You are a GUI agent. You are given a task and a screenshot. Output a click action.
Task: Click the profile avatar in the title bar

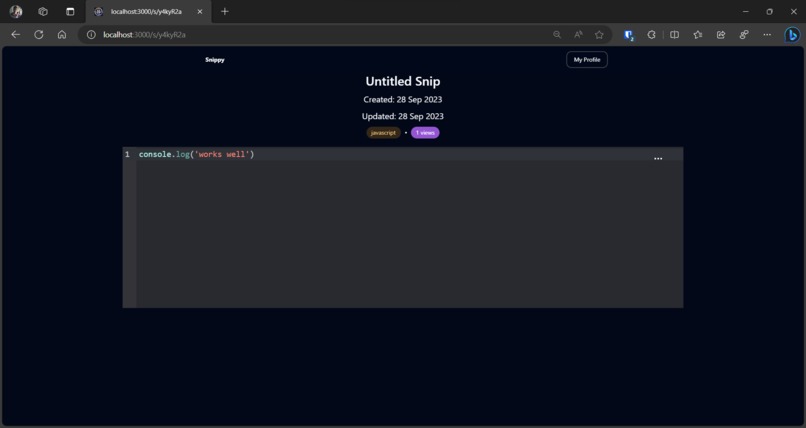tap(16, 11)
